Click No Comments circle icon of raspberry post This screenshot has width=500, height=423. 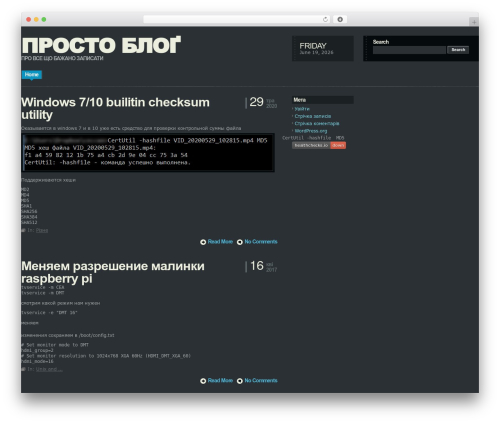[240, 381]
